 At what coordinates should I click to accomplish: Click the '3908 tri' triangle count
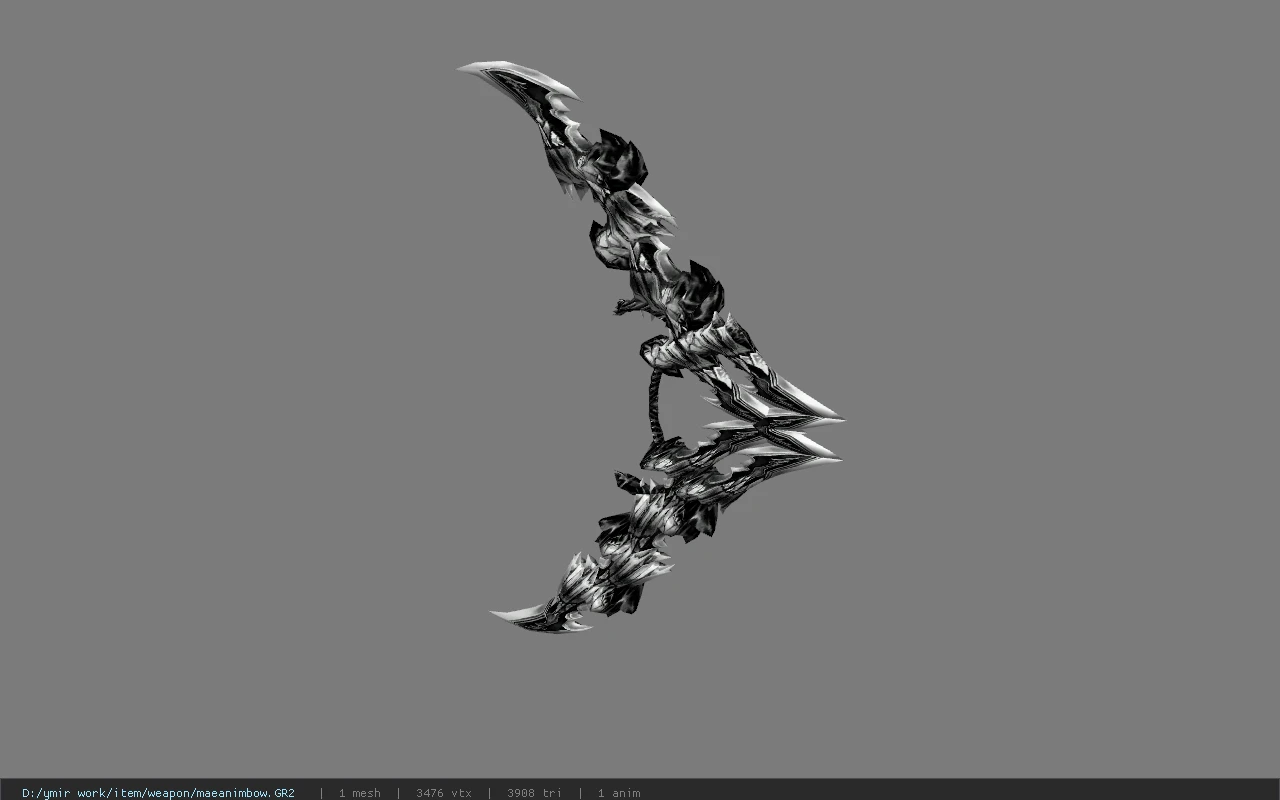534,793
